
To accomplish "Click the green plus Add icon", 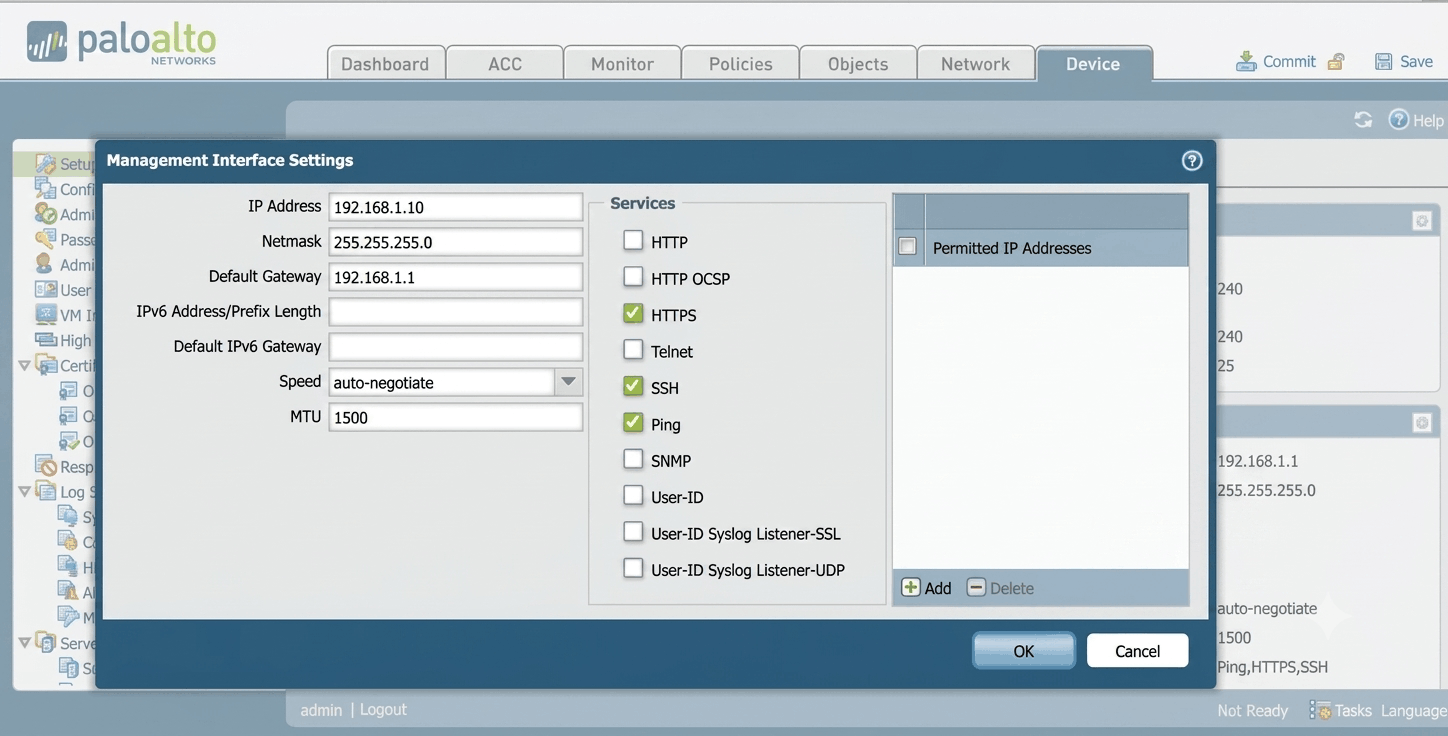I will pyautogui.click(x=911, y=588).
